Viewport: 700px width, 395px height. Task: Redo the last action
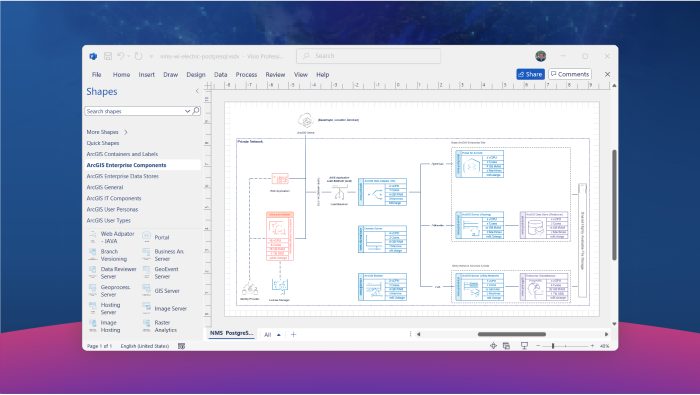pos(139,56)
